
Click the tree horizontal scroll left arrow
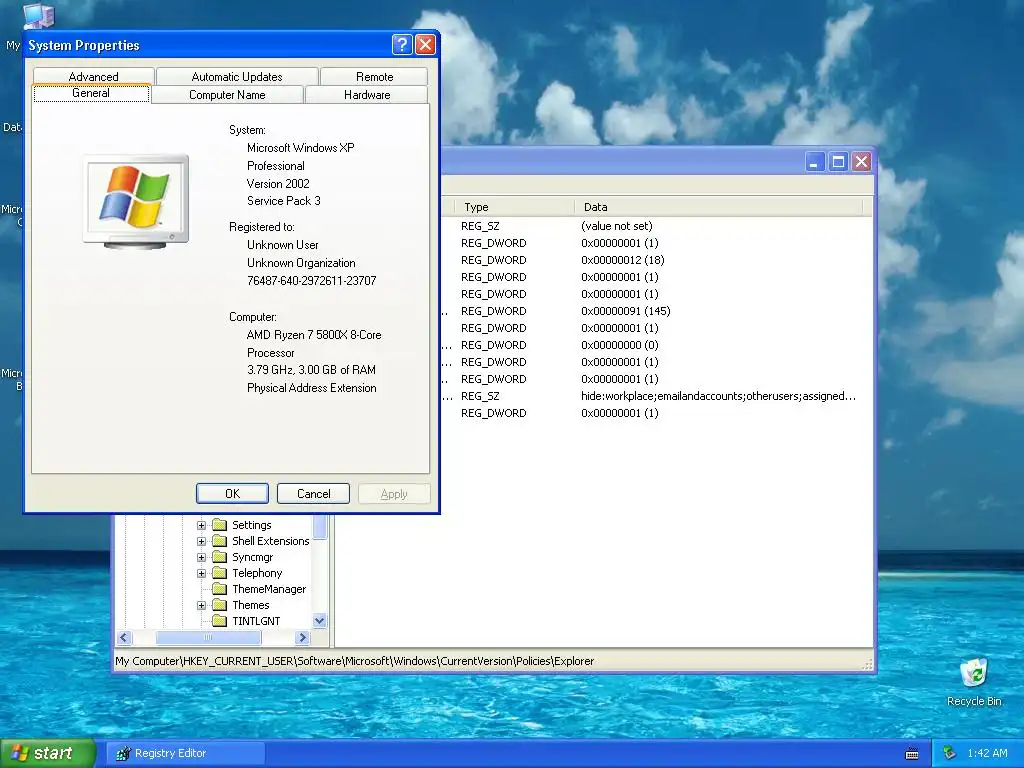124,637
